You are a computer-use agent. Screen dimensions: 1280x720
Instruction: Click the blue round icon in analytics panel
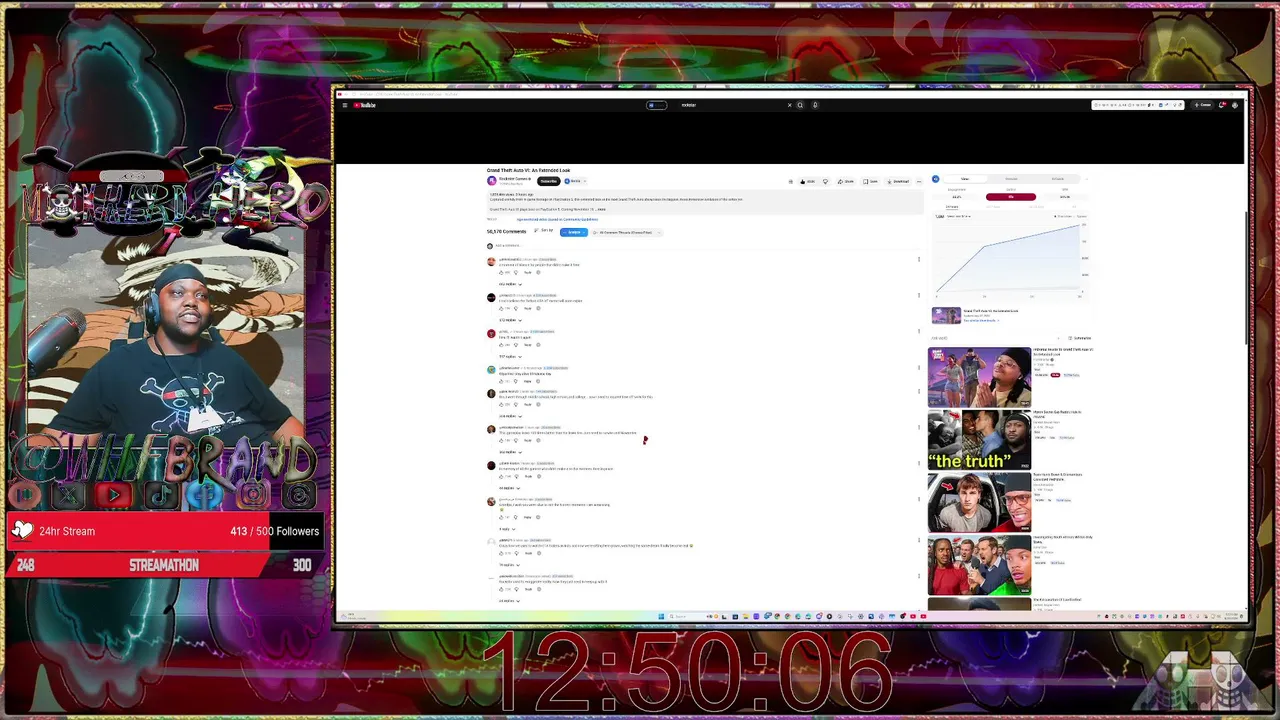tap(935, 179)
